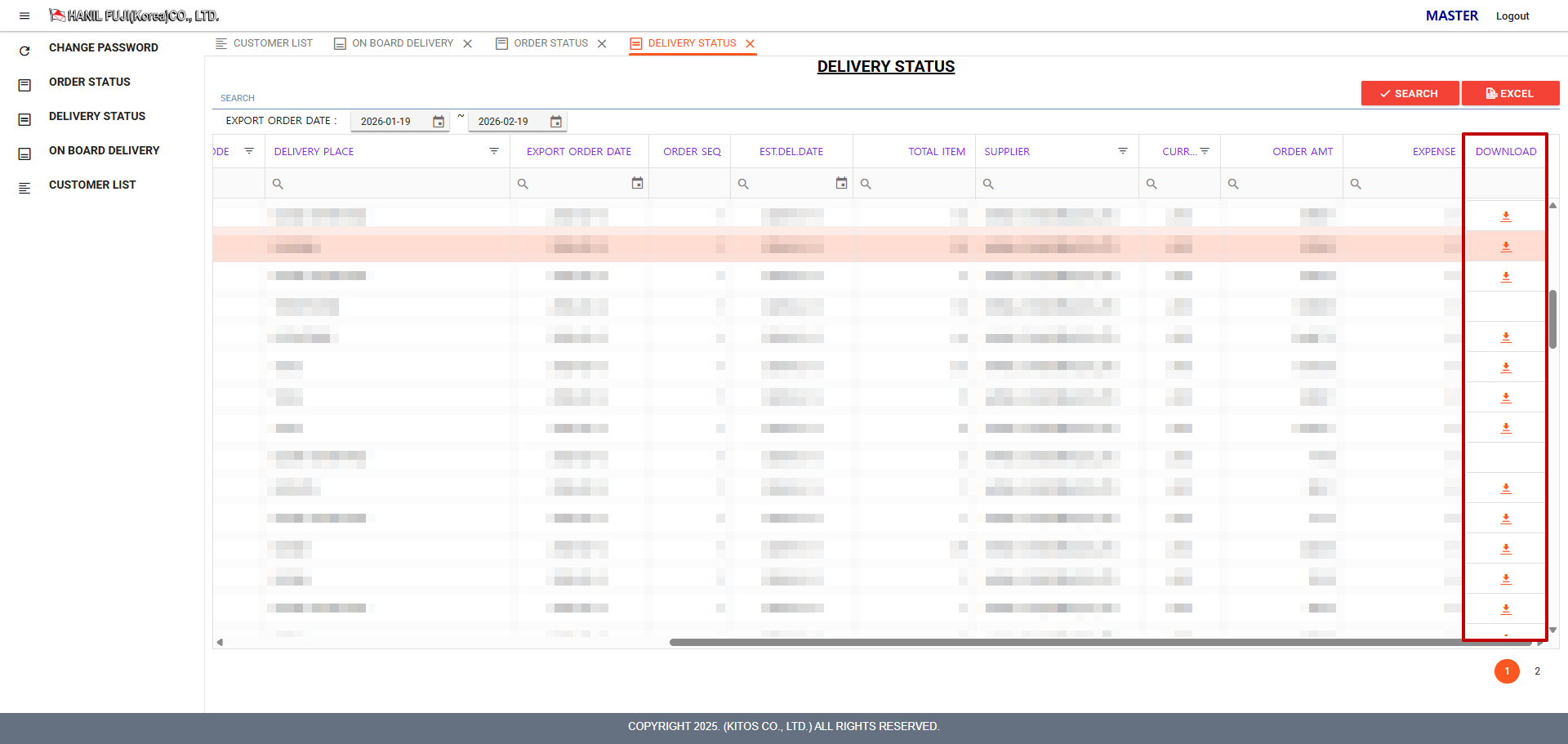Click calendar icon in Est. Del. Date filter
The image size is (1568, 744).
[x=841, y=184]
